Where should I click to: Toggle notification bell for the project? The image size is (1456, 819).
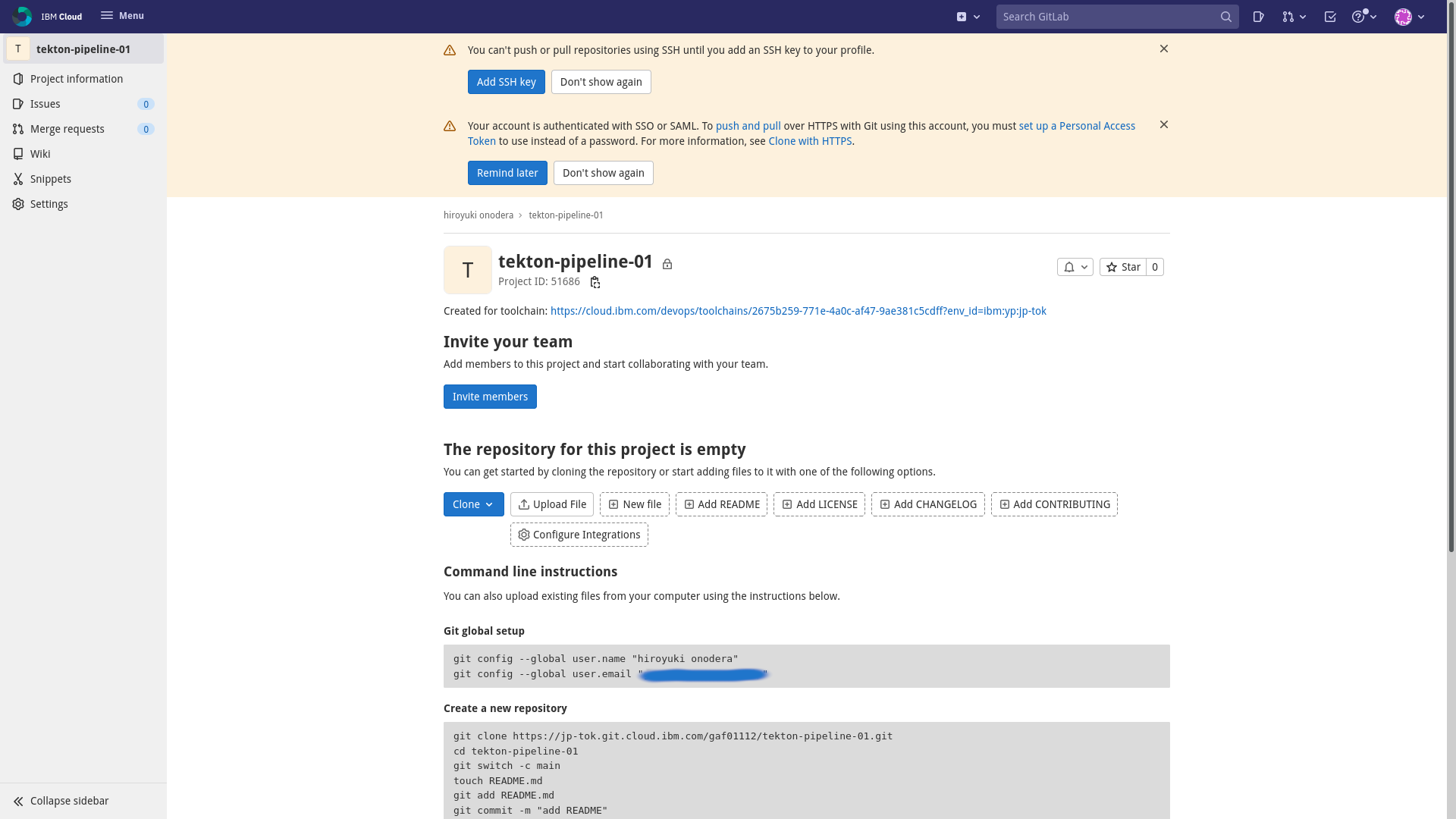pos(1075,267)
